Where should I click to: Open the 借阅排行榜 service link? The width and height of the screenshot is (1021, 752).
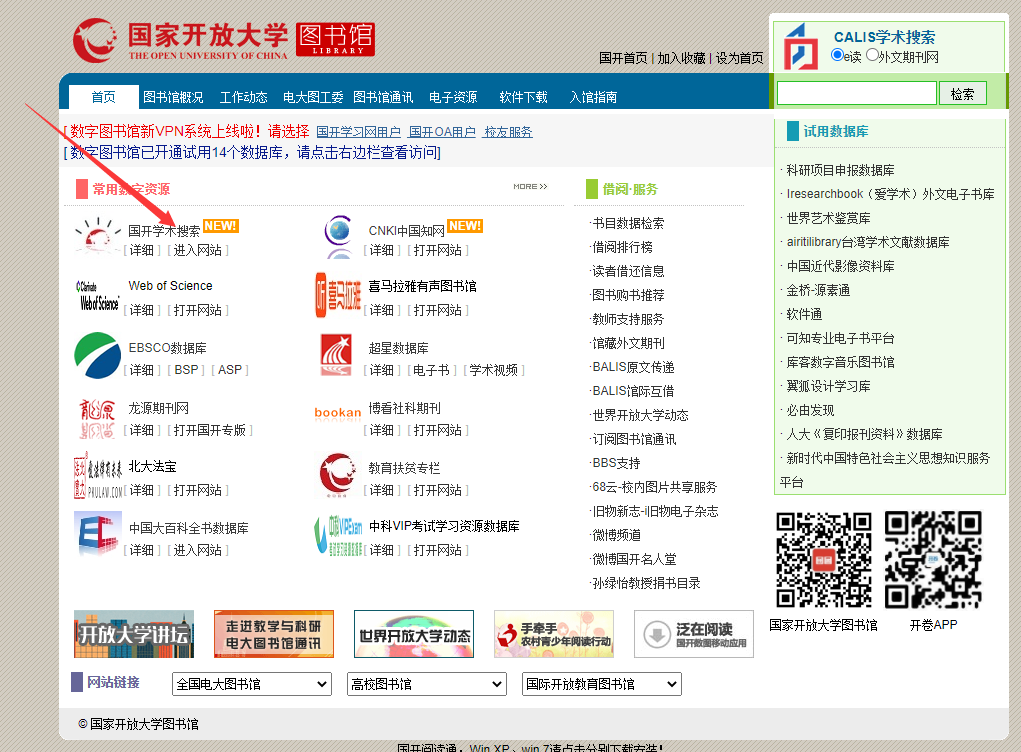click(x=622, y=247)
